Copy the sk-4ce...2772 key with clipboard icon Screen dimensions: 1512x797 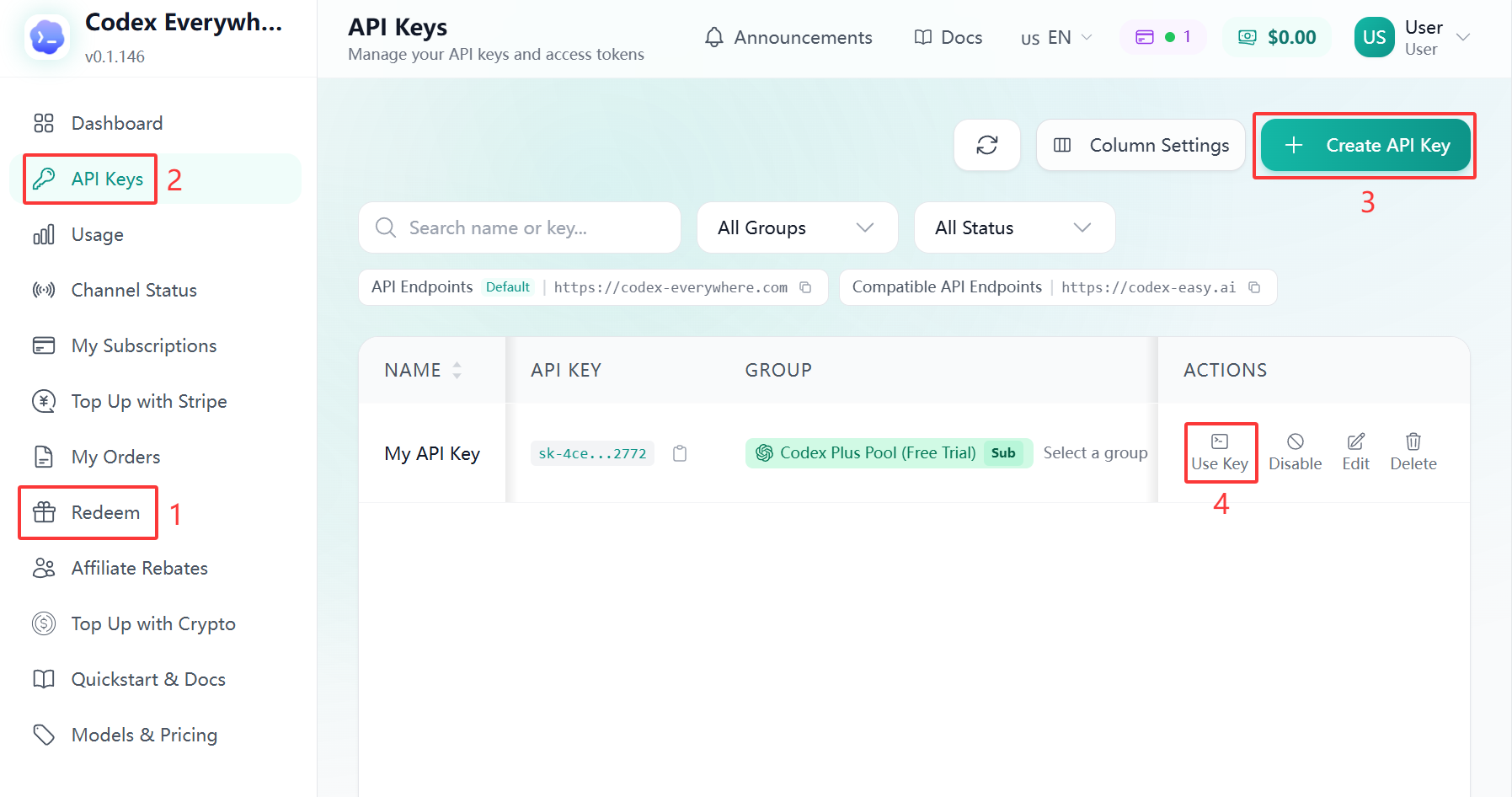coord(680,453)
